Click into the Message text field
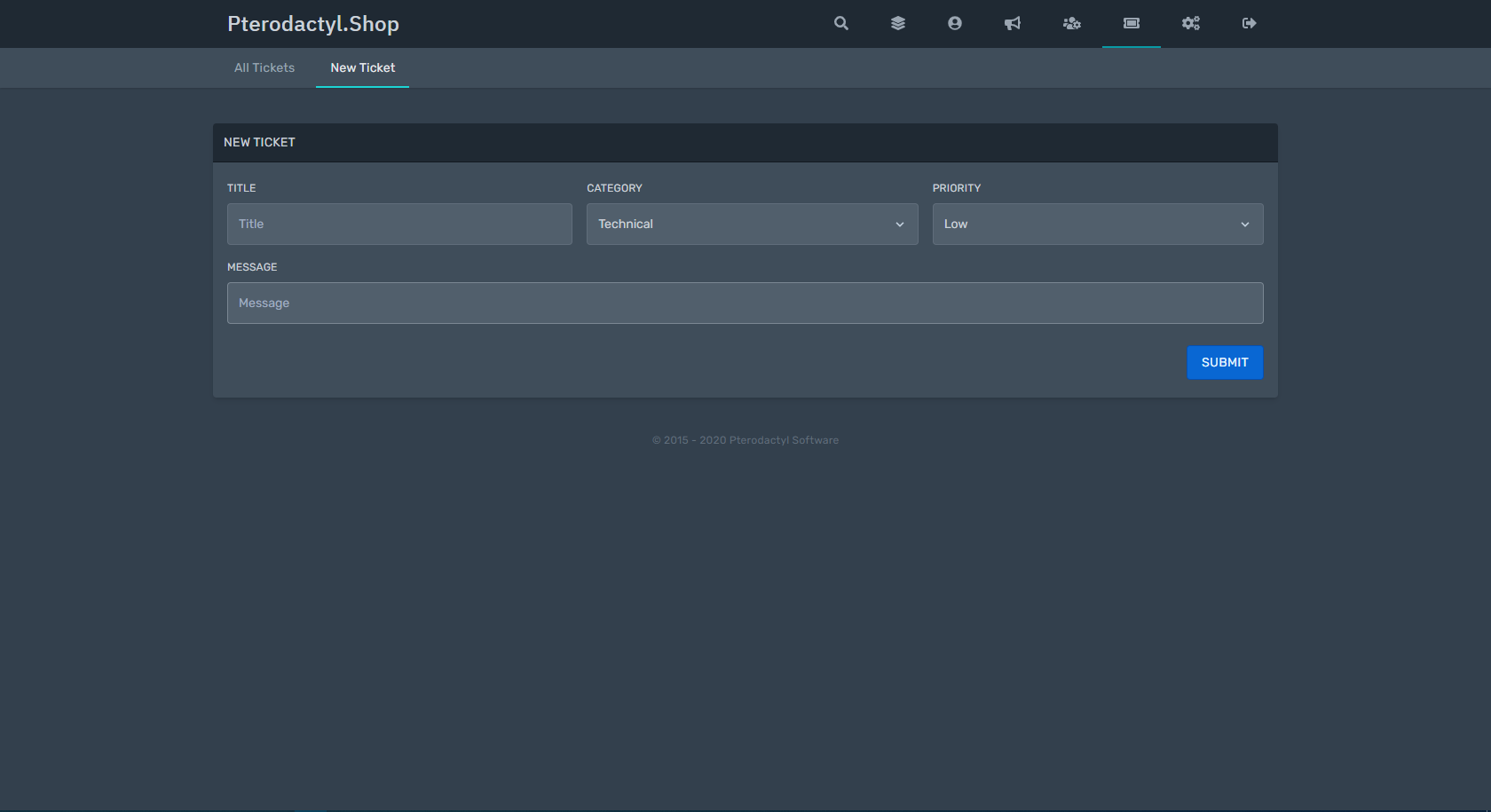This screenshot has width=1491, height=812. click(745, 304)
